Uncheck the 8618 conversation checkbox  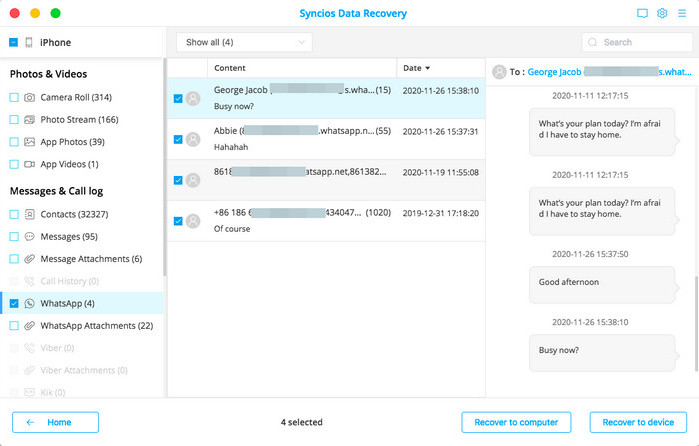click(178, 180)
